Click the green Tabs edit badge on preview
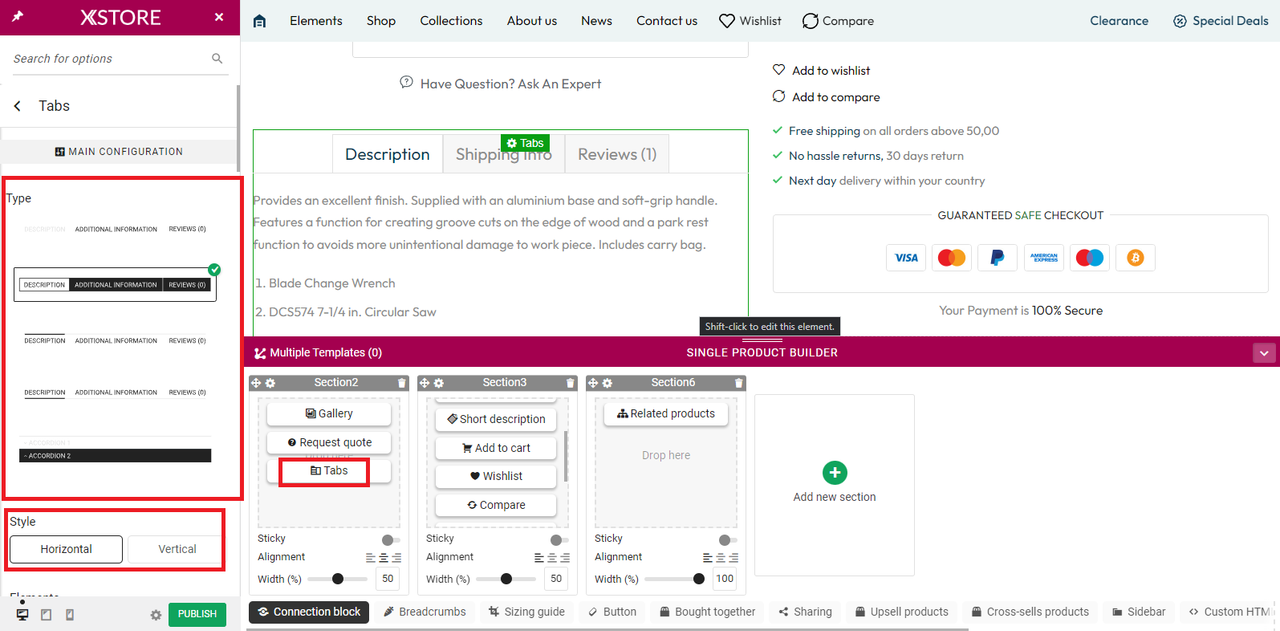Viewport: 1280px width, 631px height. (x=525, y=143)
